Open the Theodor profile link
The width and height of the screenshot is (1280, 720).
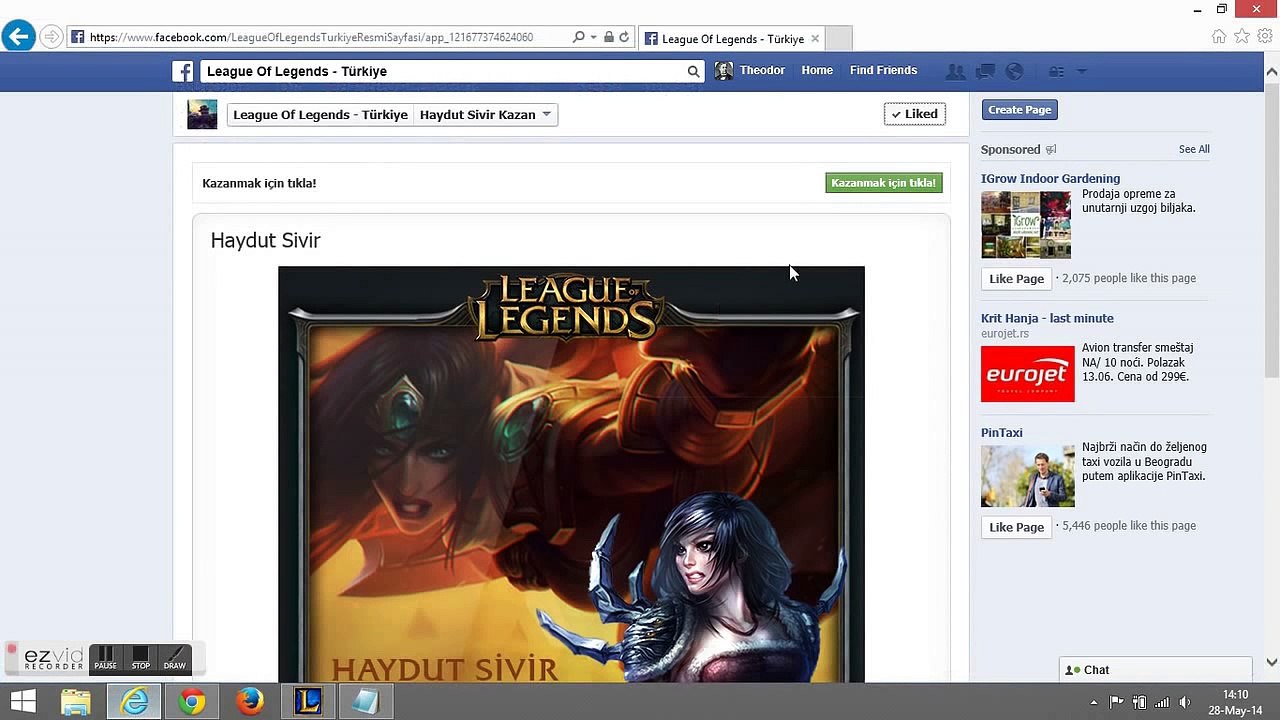click(762, 70)
